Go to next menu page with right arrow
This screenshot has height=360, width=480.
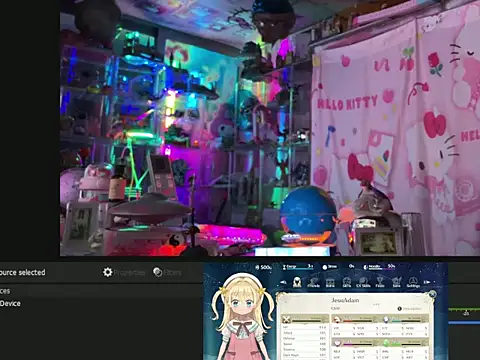coord(427,282)
